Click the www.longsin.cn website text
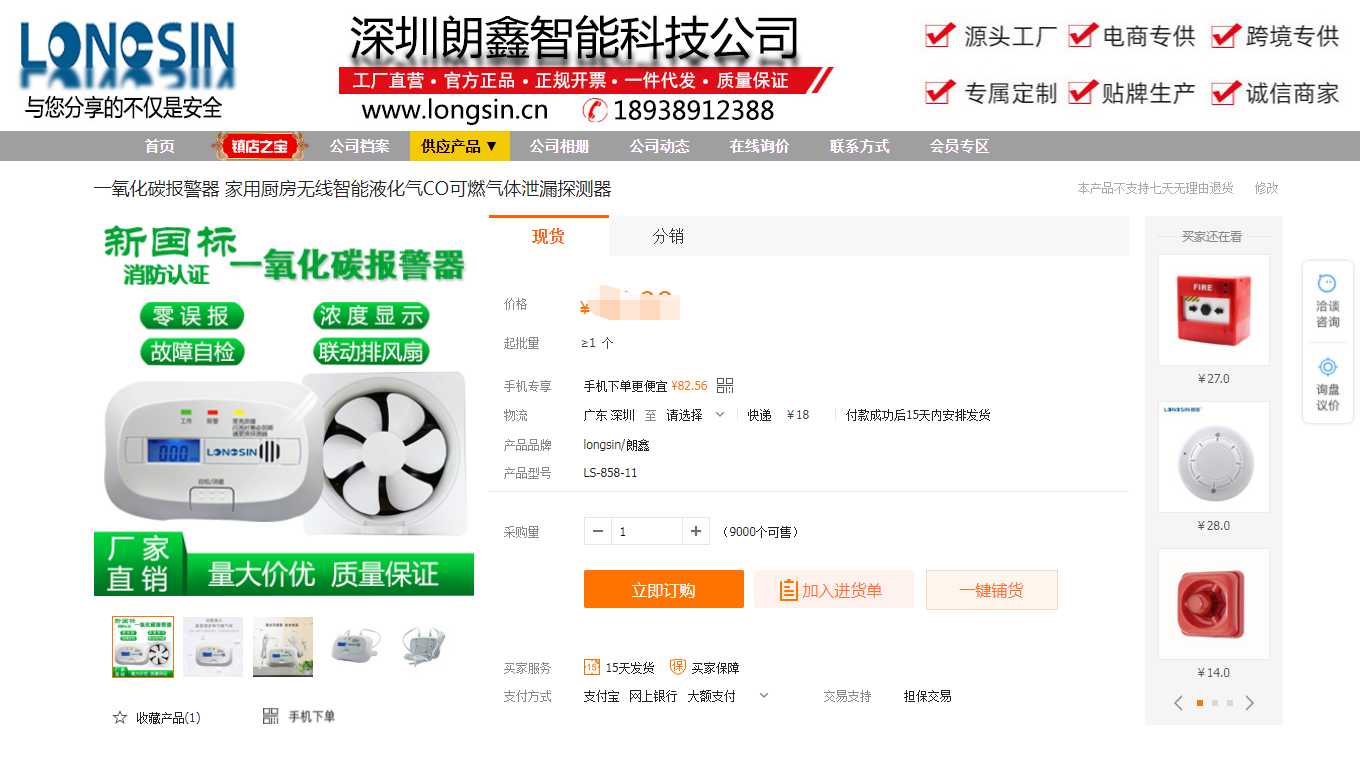This screenshot has width=1360, height=773. click(455, 109)
